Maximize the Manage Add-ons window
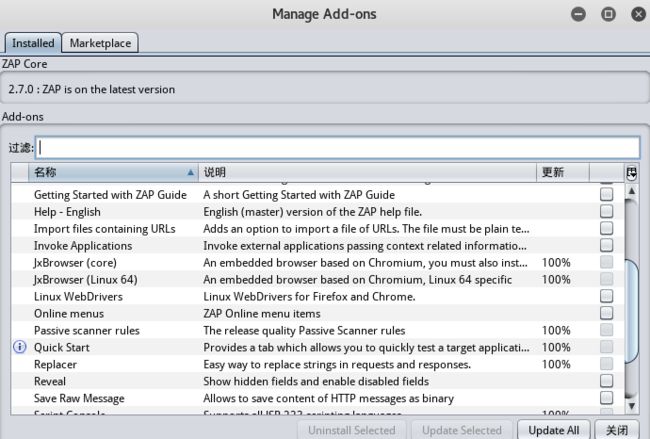650x439 pixels. click(x=608, y=14)
